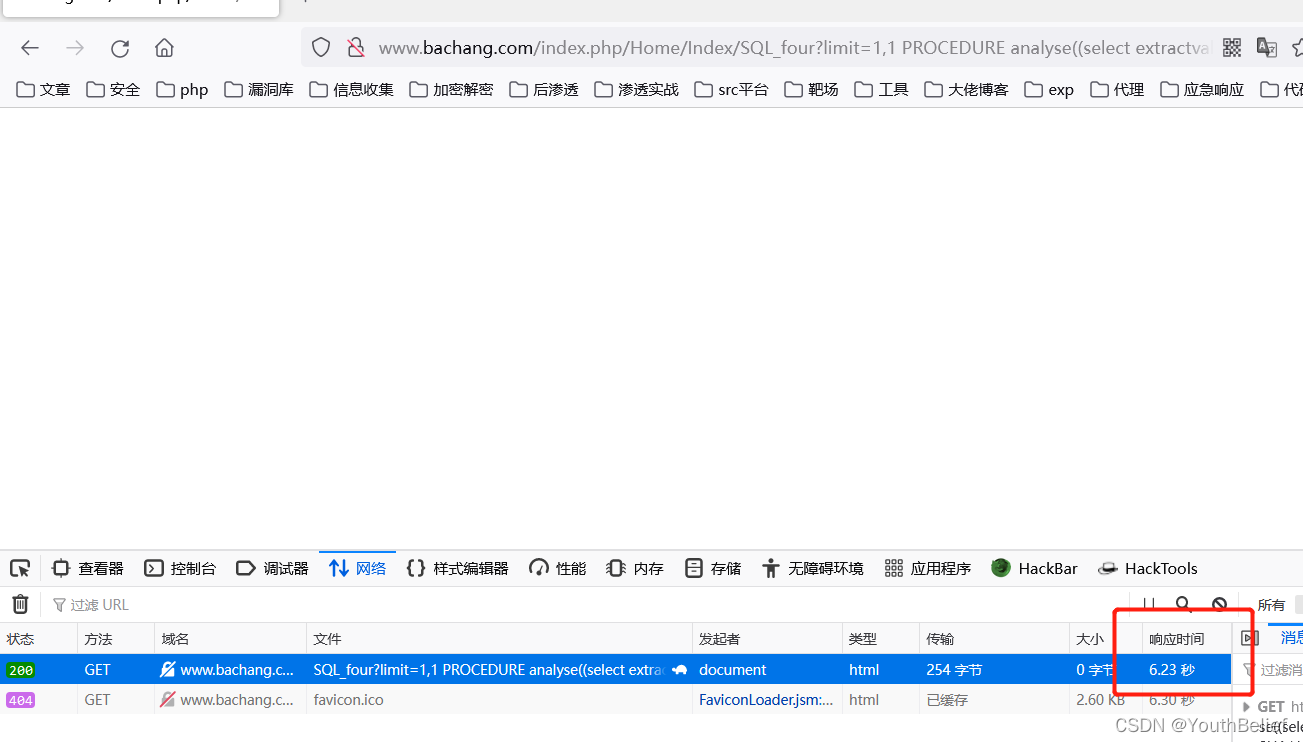This screenshot has height=742, width=1303.
Task: Switch to the 性能 performance tab
Action: (x=557, y=568)
